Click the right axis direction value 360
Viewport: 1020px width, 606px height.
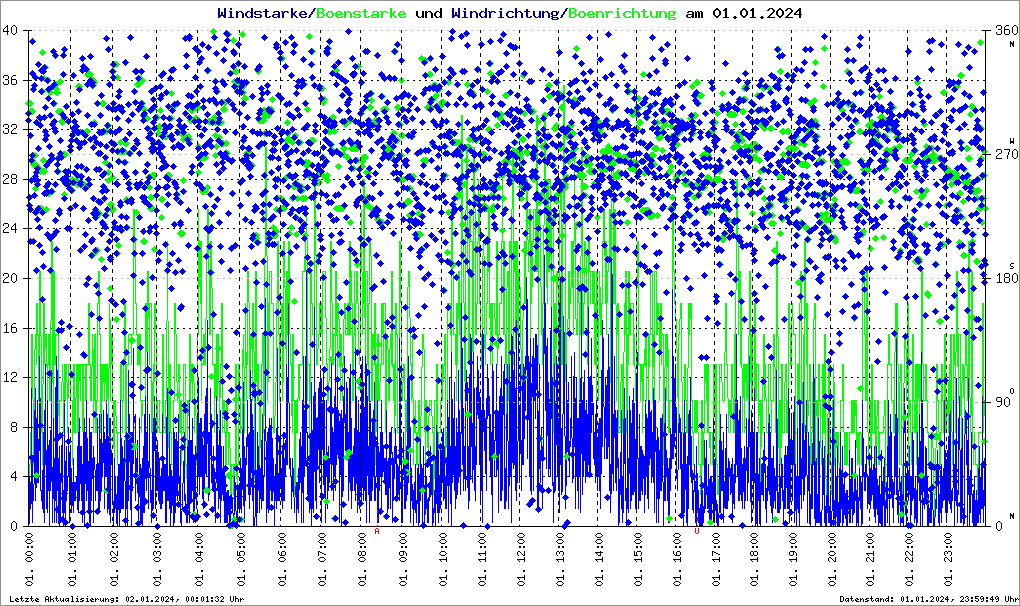tap(1007, 31)
